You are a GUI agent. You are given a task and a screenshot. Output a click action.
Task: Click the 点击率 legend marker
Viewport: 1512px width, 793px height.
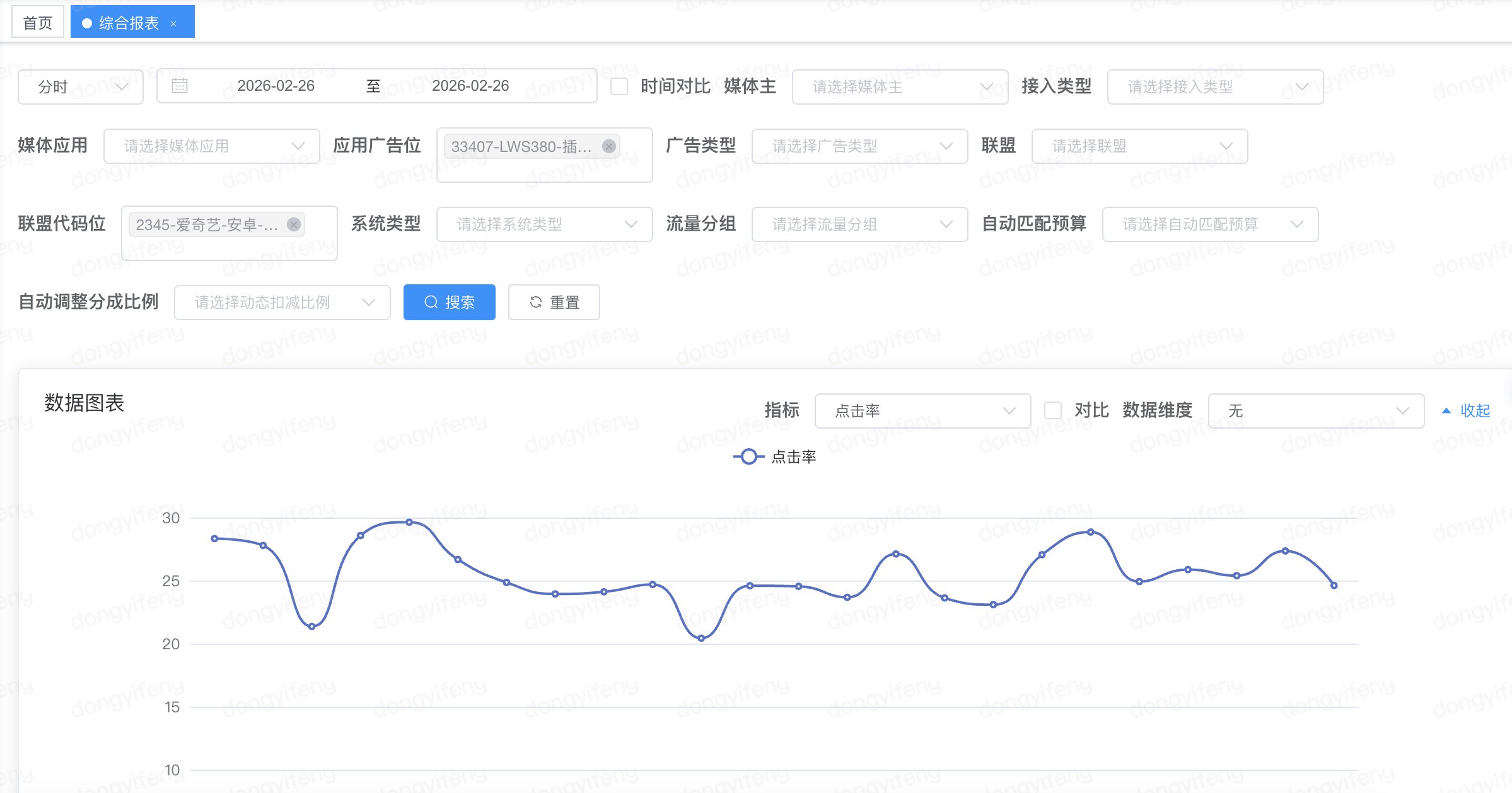(748, 456)
